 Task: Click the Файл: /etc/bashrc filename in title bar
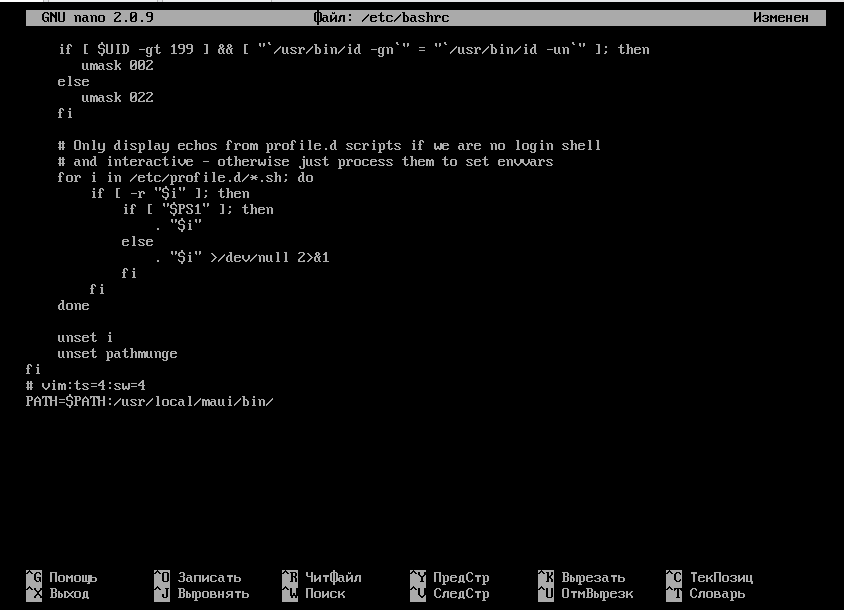click(382, 18)
